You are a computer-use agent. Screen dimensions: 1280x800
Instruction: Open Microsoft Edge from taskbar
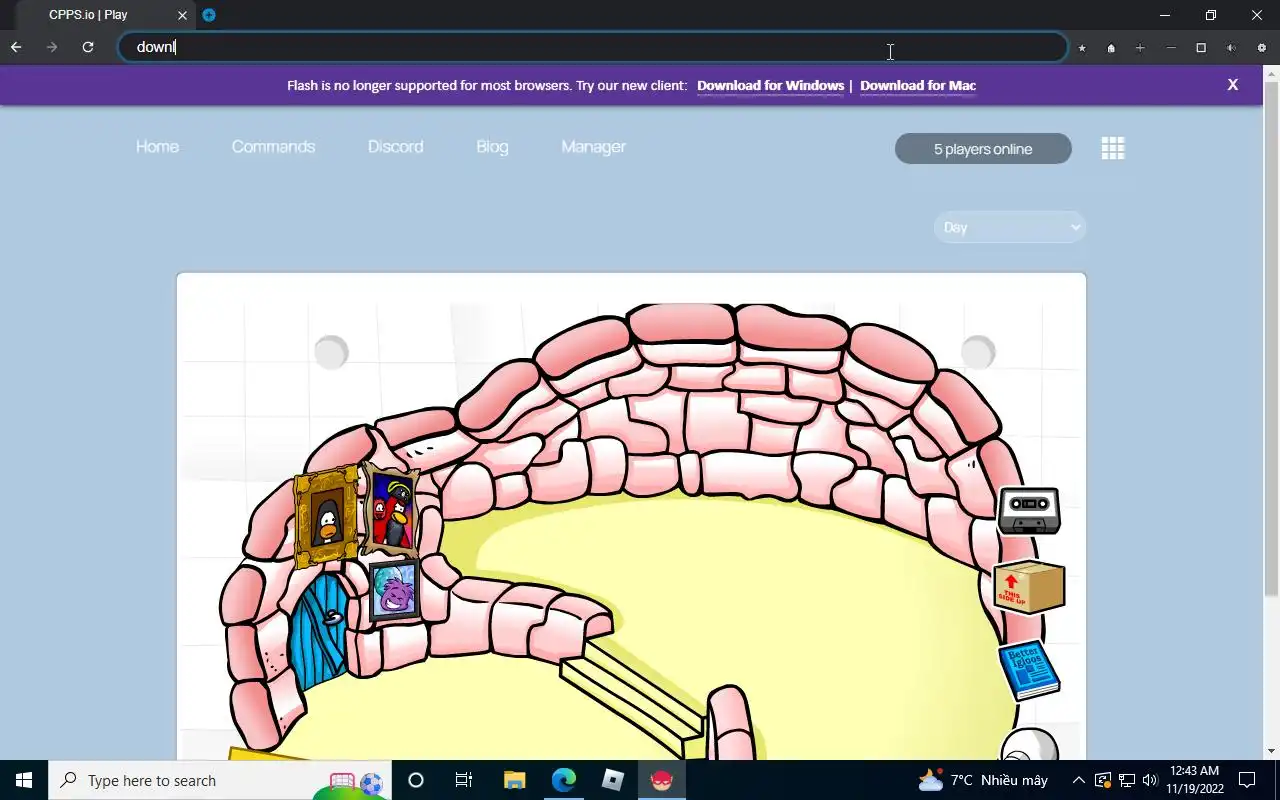click(x=564, y=780)
